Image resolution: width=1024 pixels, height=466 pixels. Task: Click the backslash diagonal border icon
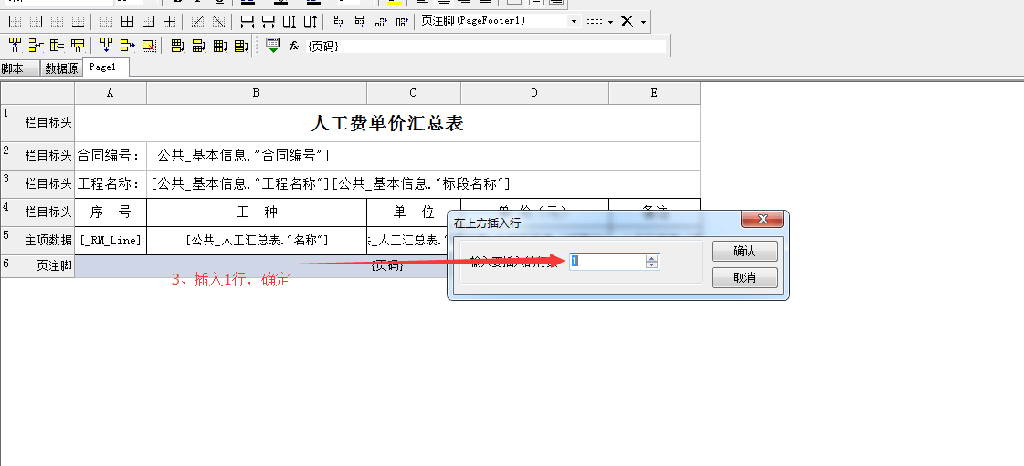pyautogui.click(x=216, y=21)
